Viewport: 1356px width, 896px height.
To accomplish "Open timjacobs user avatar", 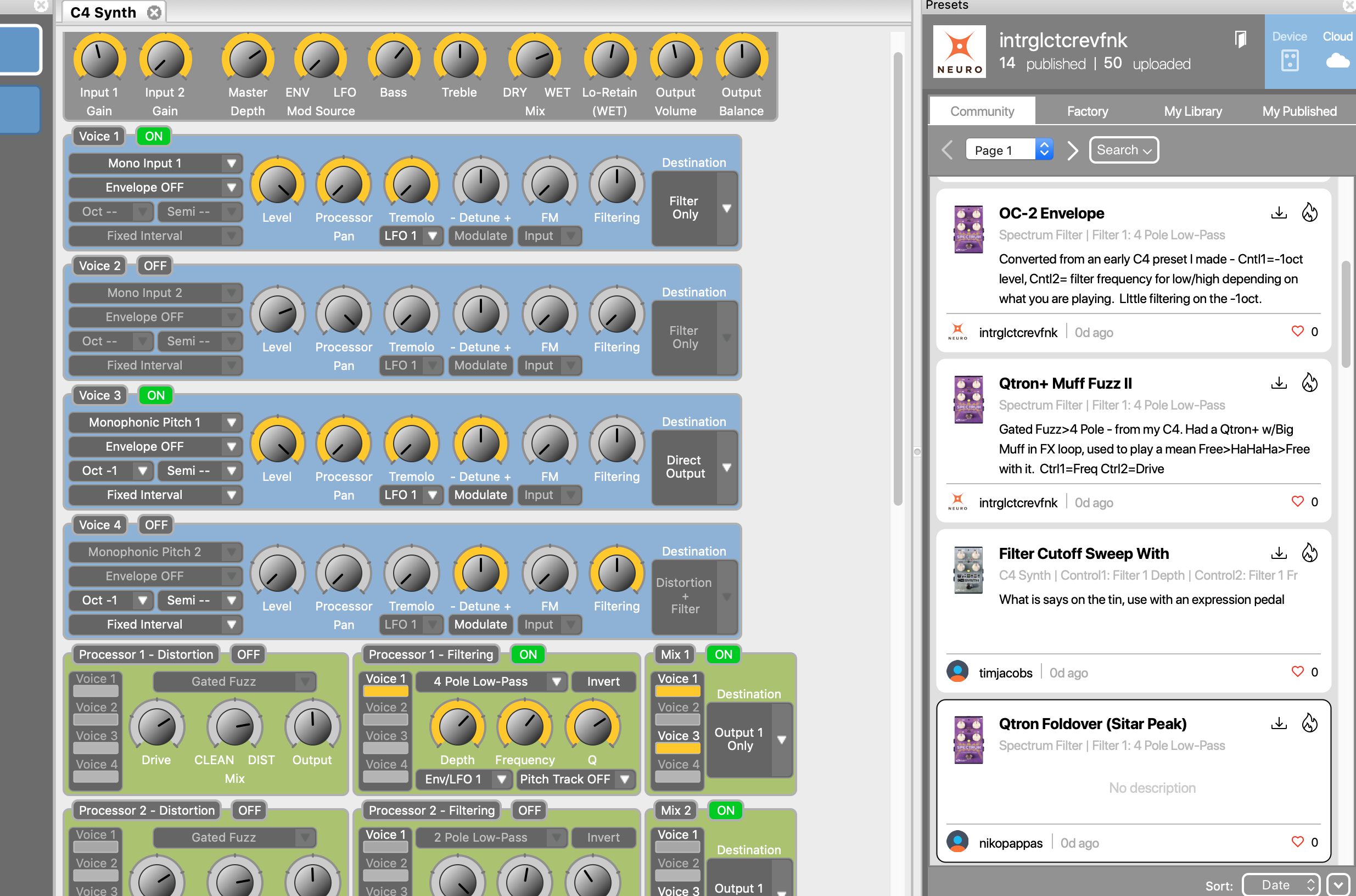I will click(957, 671).
